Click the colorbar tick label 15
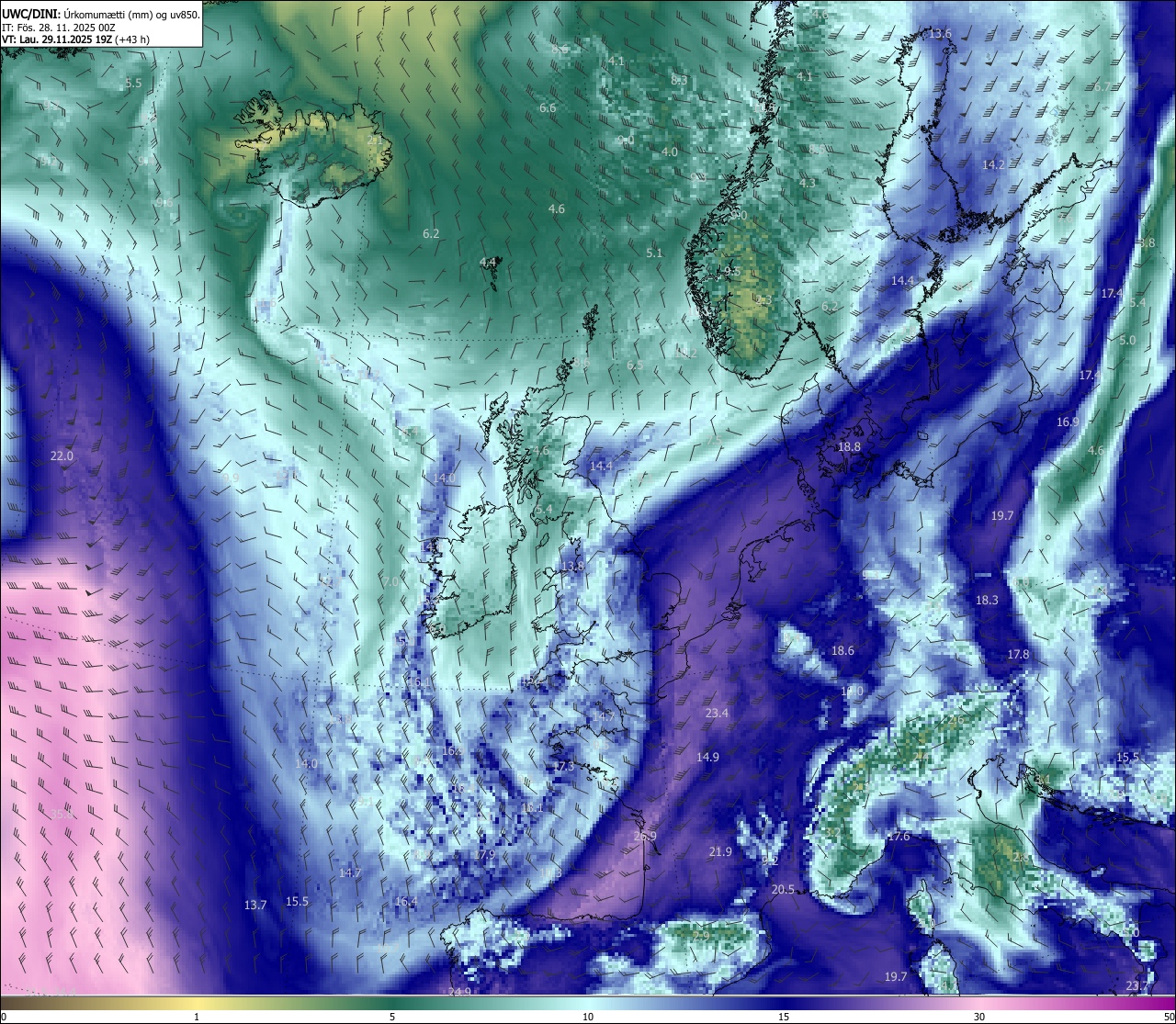This screenshot has height=1024, width=1176. click(x=783, y=1017)
